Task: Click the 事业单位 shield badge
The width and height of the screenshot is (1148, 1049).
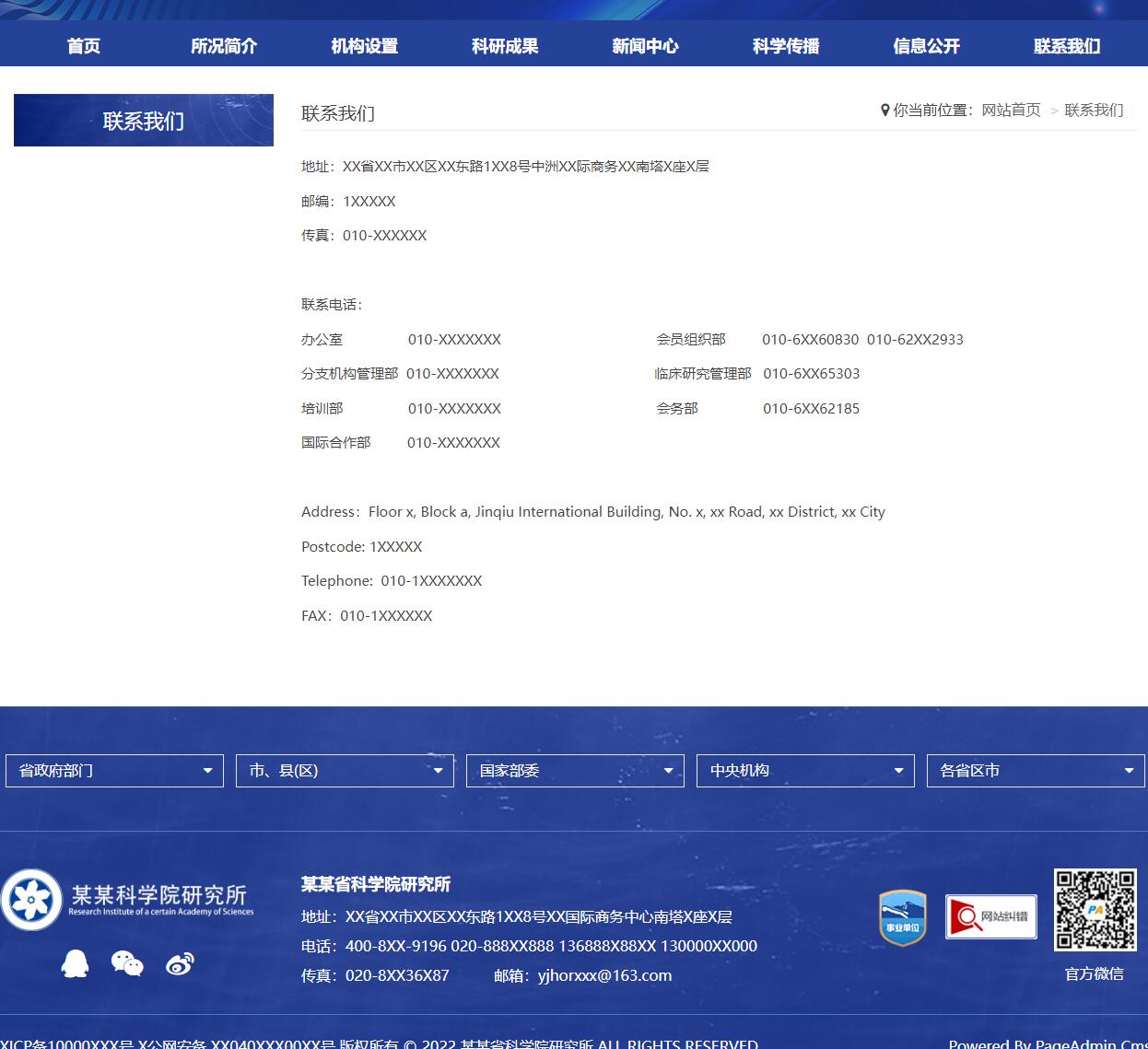Action: click(902, 917)
